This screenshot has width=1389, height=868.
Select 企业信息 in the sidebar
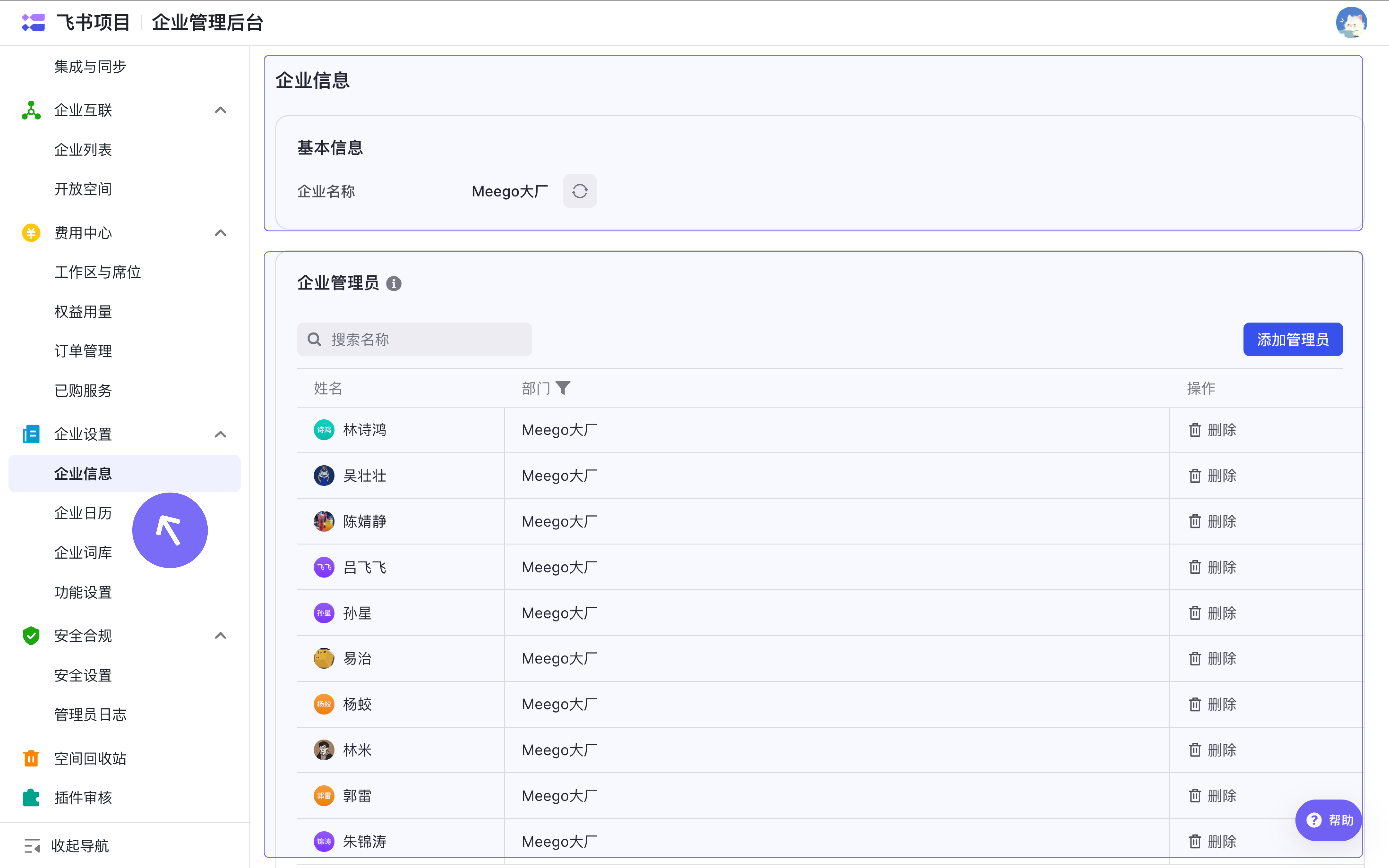click(124, 474)
